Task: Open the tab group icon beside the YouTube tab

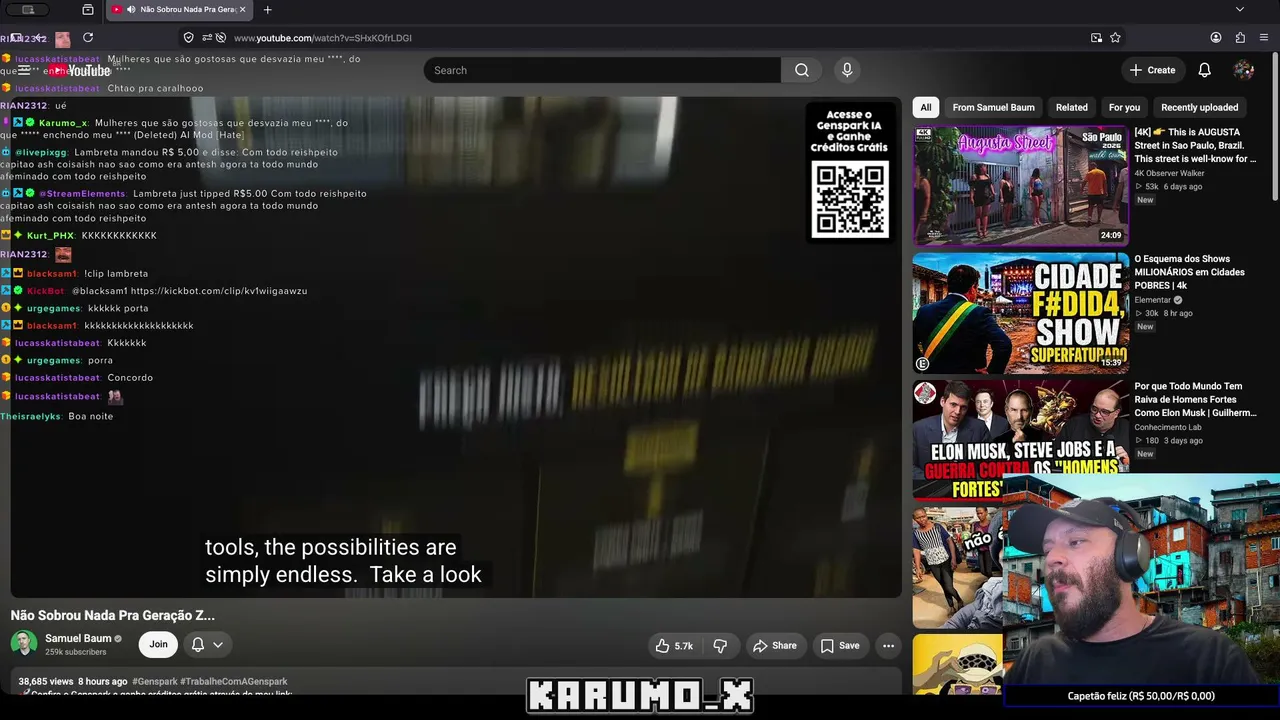Action: 88,10
